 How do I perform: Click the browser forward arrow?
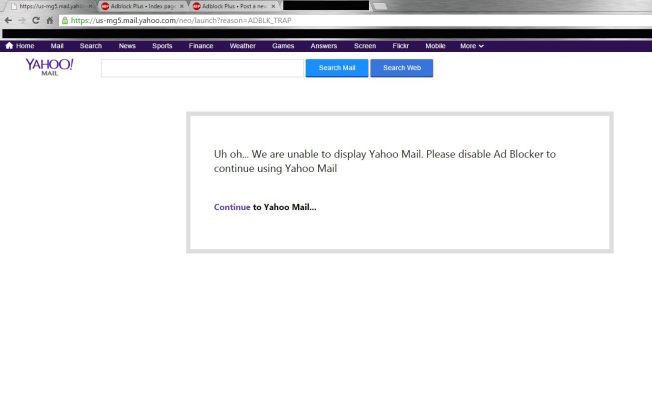coord(22,20)
